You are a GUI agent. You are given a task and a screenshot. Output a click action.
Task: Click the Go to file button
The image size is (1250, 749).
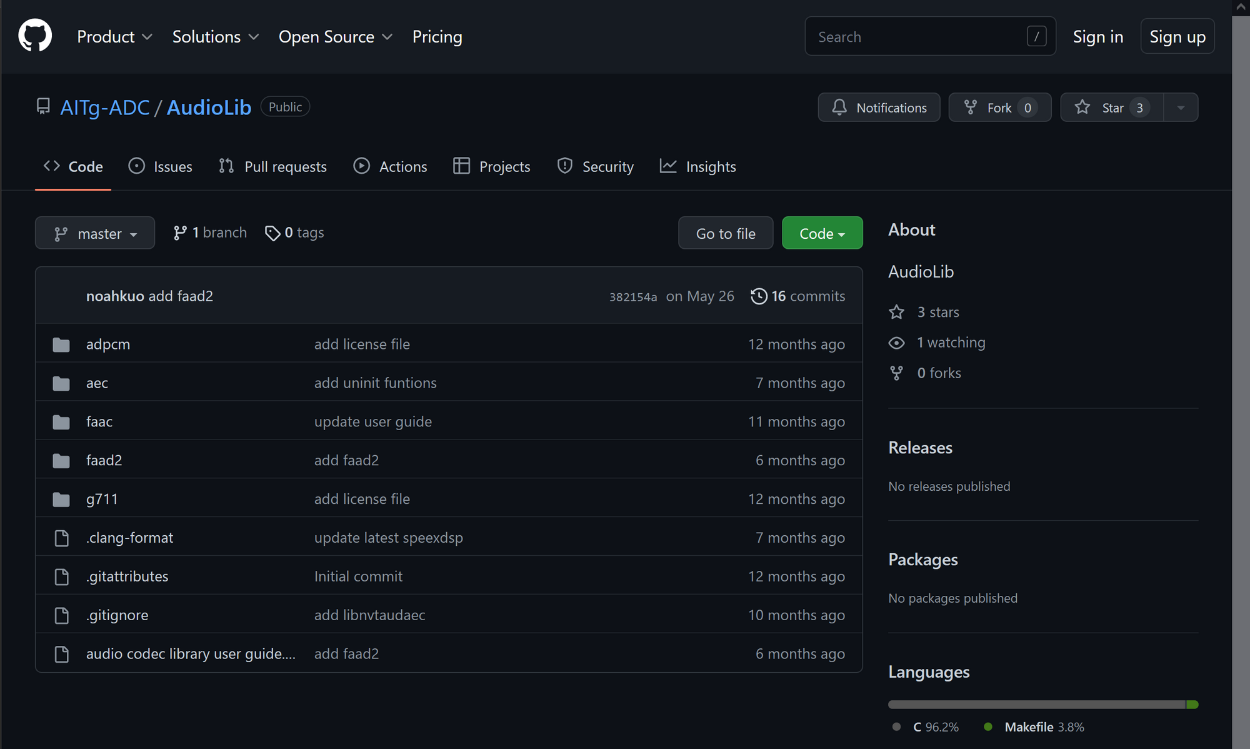725,234
